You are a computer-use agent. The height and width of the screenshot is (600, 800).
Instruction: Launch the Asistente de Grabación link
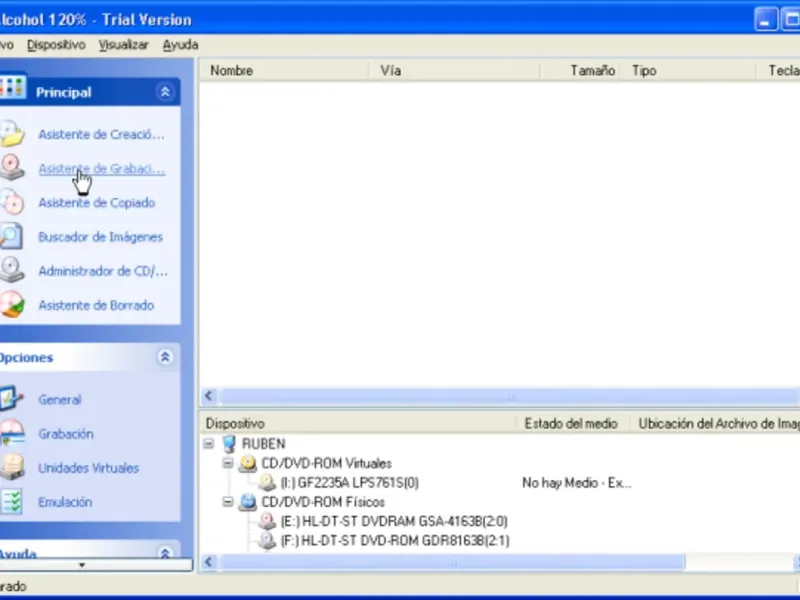102,169
